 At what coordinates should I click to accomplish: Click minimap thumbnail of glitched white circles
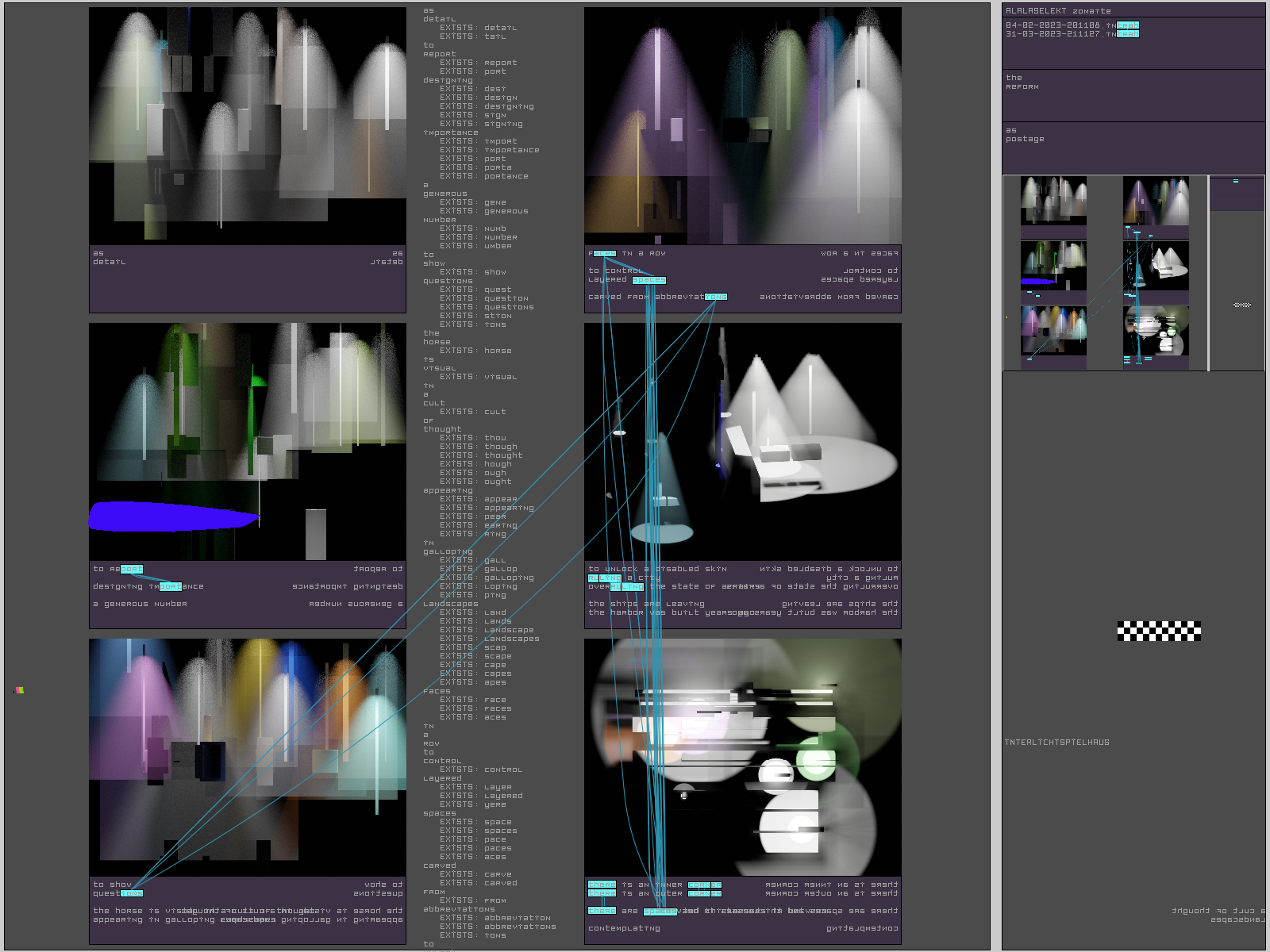click(1156, 330)
